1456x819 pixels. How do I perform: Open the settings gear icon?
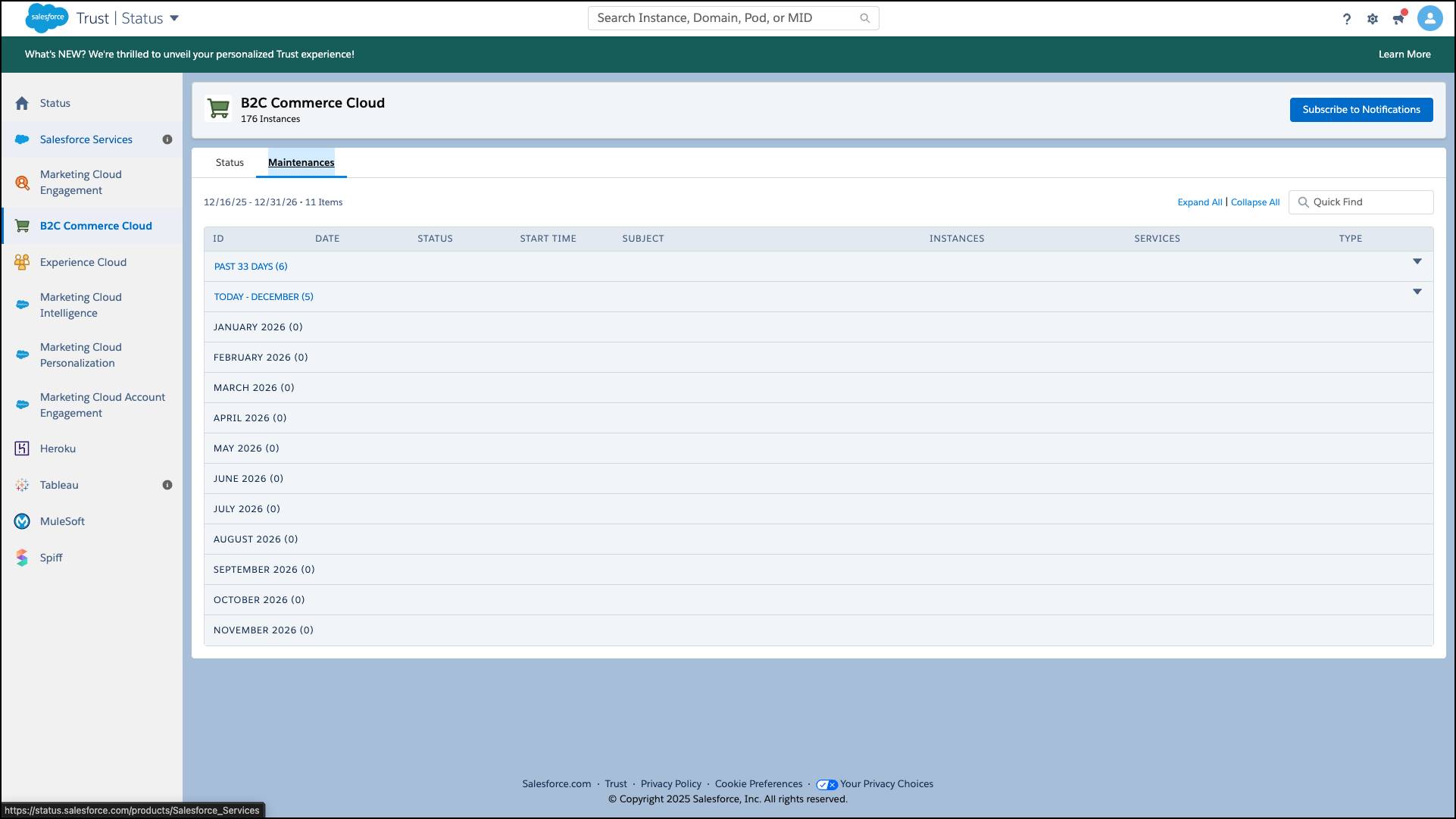(1372, 19)
